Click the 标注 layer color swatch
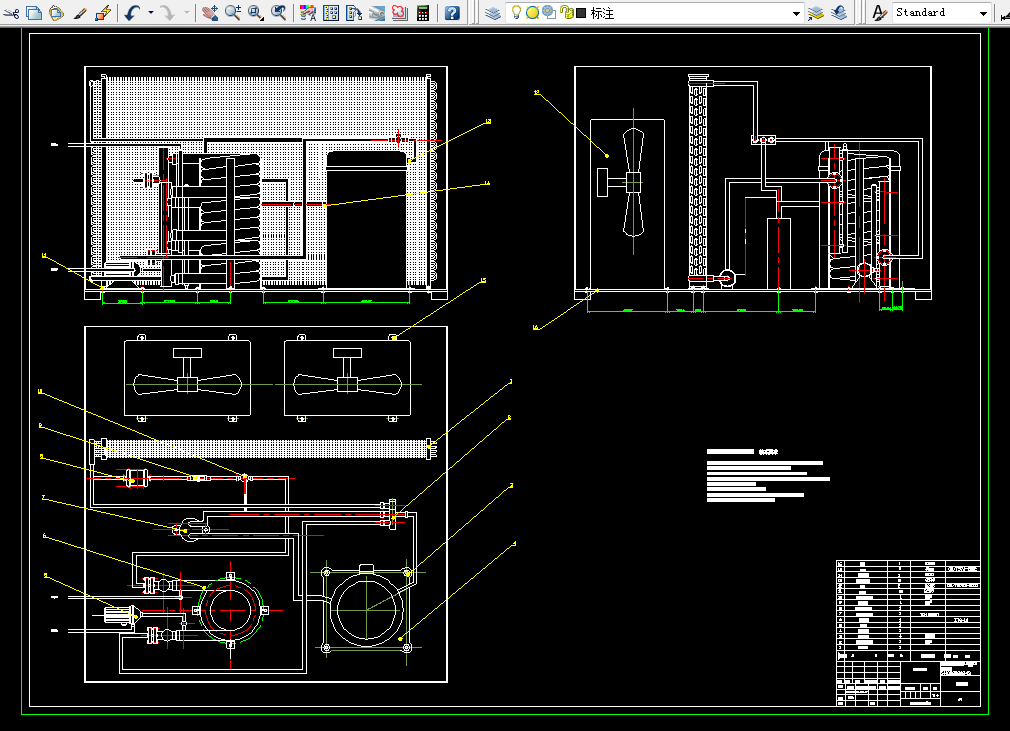 pyautogui.click(x=581, y=13)
